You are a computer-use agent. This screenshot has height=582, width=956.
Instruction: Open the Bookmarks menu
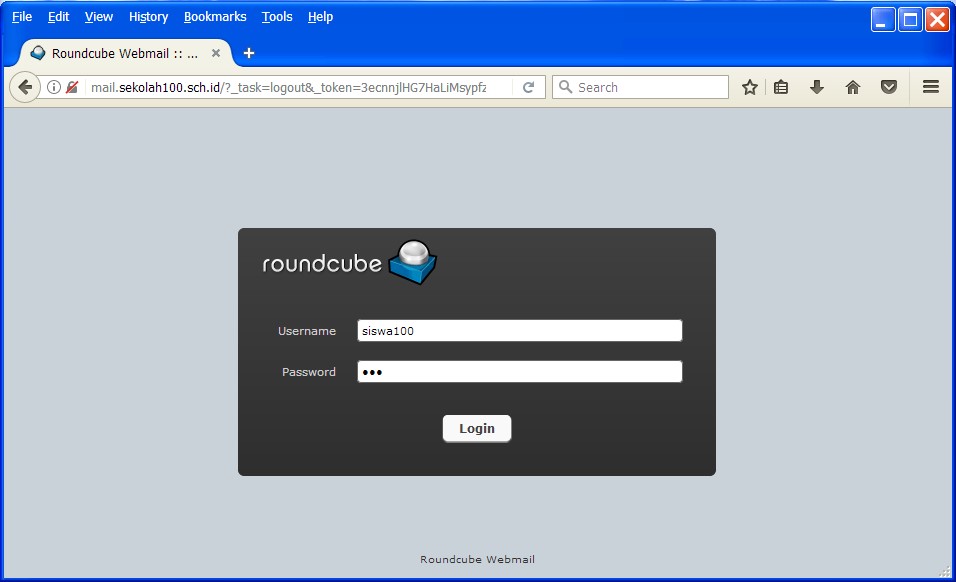(215, 17)
